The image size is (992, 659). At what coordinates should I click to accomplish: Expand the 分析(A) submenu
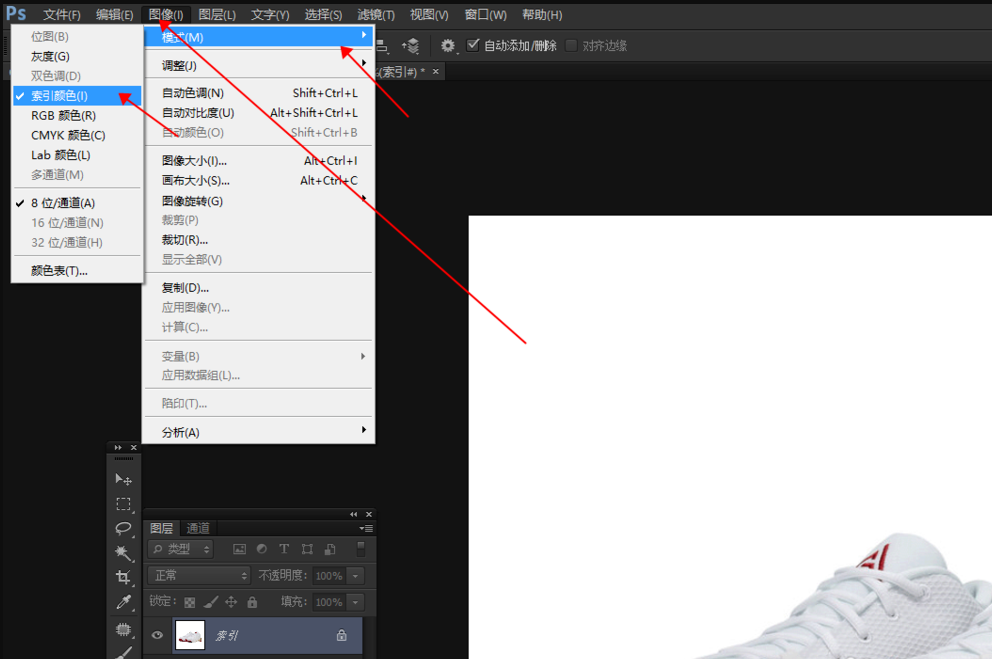tap(259, 433)
